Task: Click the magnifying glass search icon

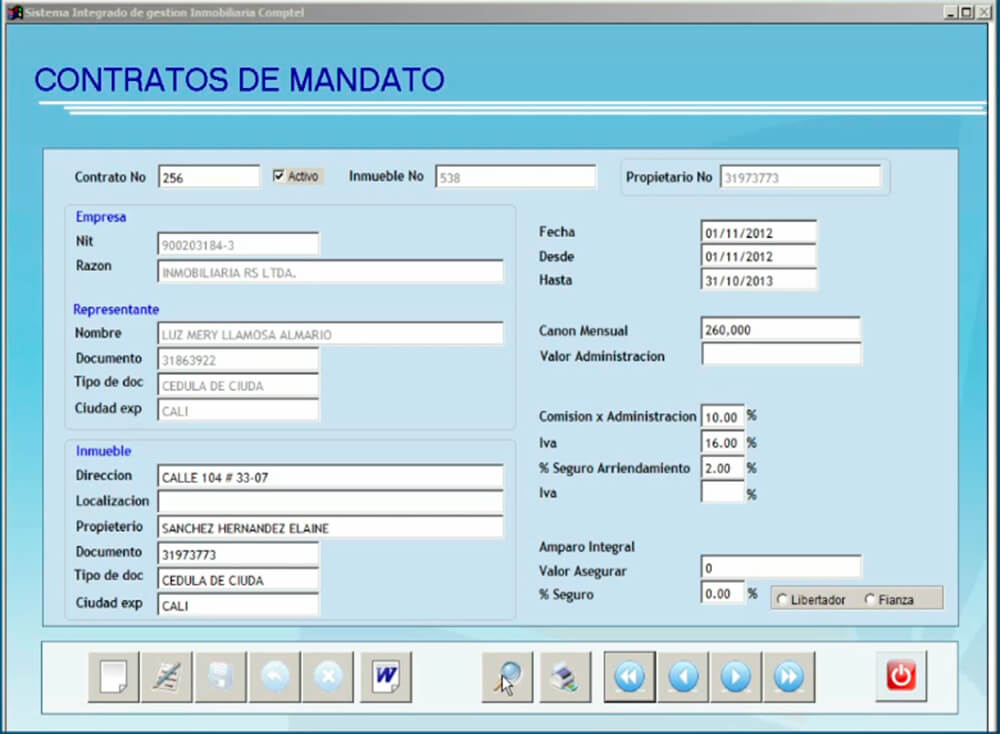Action: (507, 677)
